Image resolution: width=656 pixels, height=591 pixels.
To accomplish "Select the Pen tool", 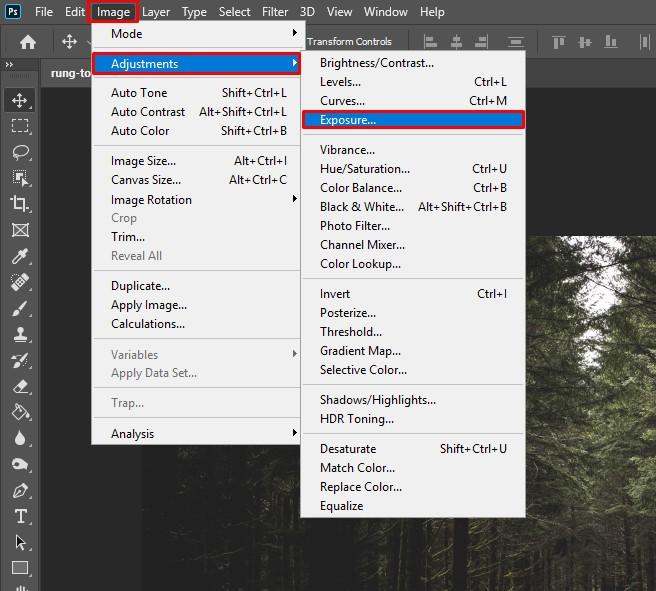I will (20, 491).
